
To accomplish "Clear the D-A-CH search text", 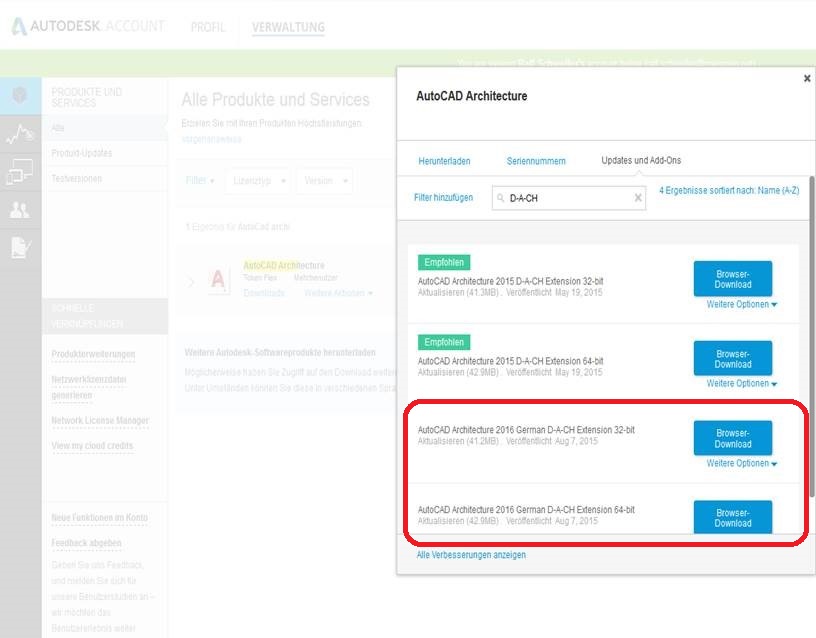I will click(x=638, y=198).
